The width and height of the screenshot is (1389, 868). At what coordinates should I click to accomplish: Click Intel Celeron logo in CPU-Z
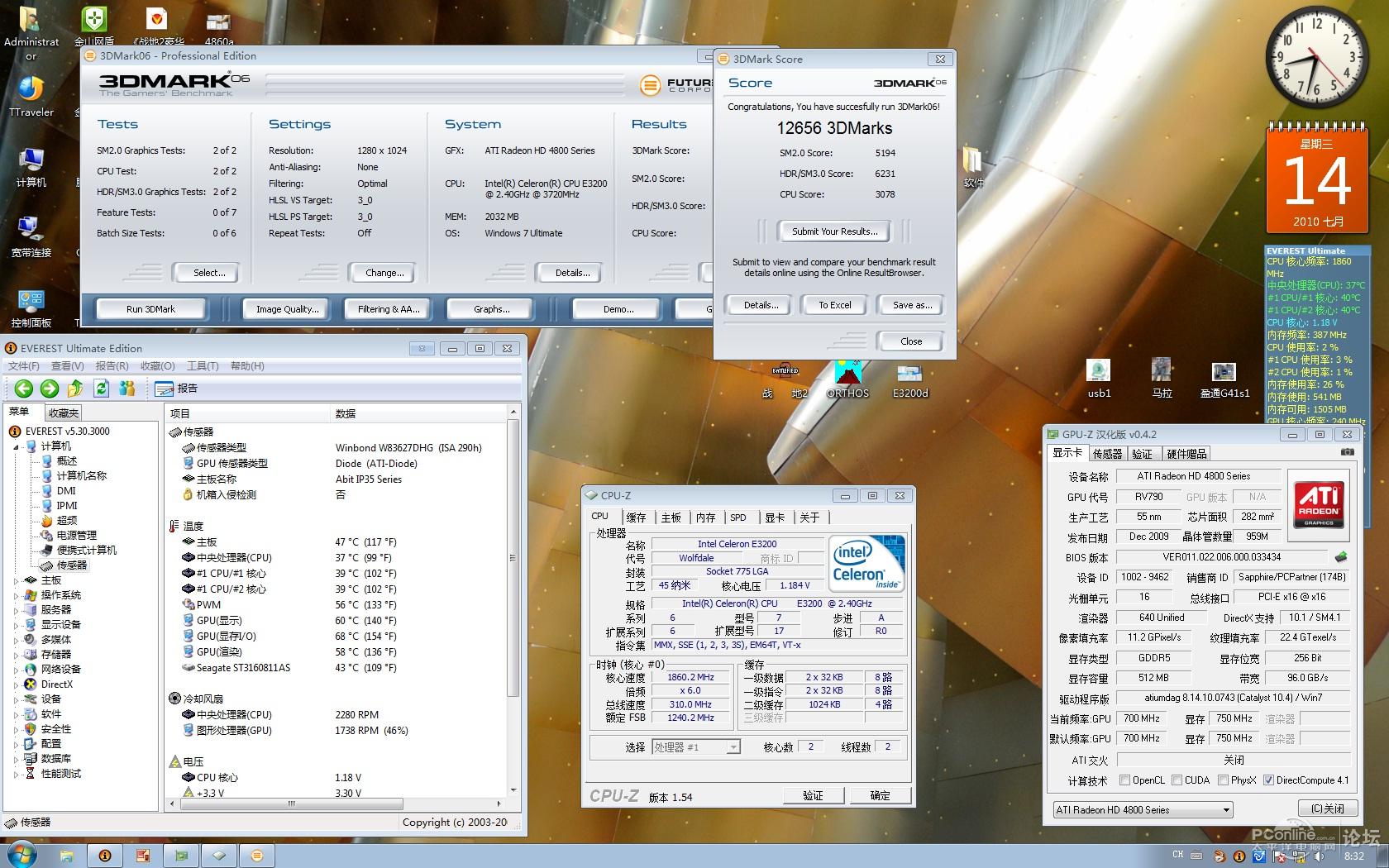[866, 563]
